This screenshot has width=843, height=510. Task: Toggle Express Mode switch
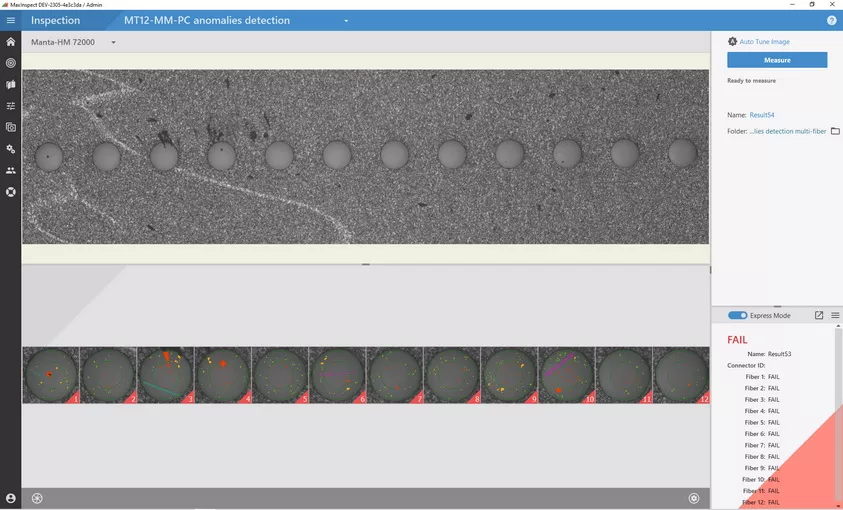point(738,315)
